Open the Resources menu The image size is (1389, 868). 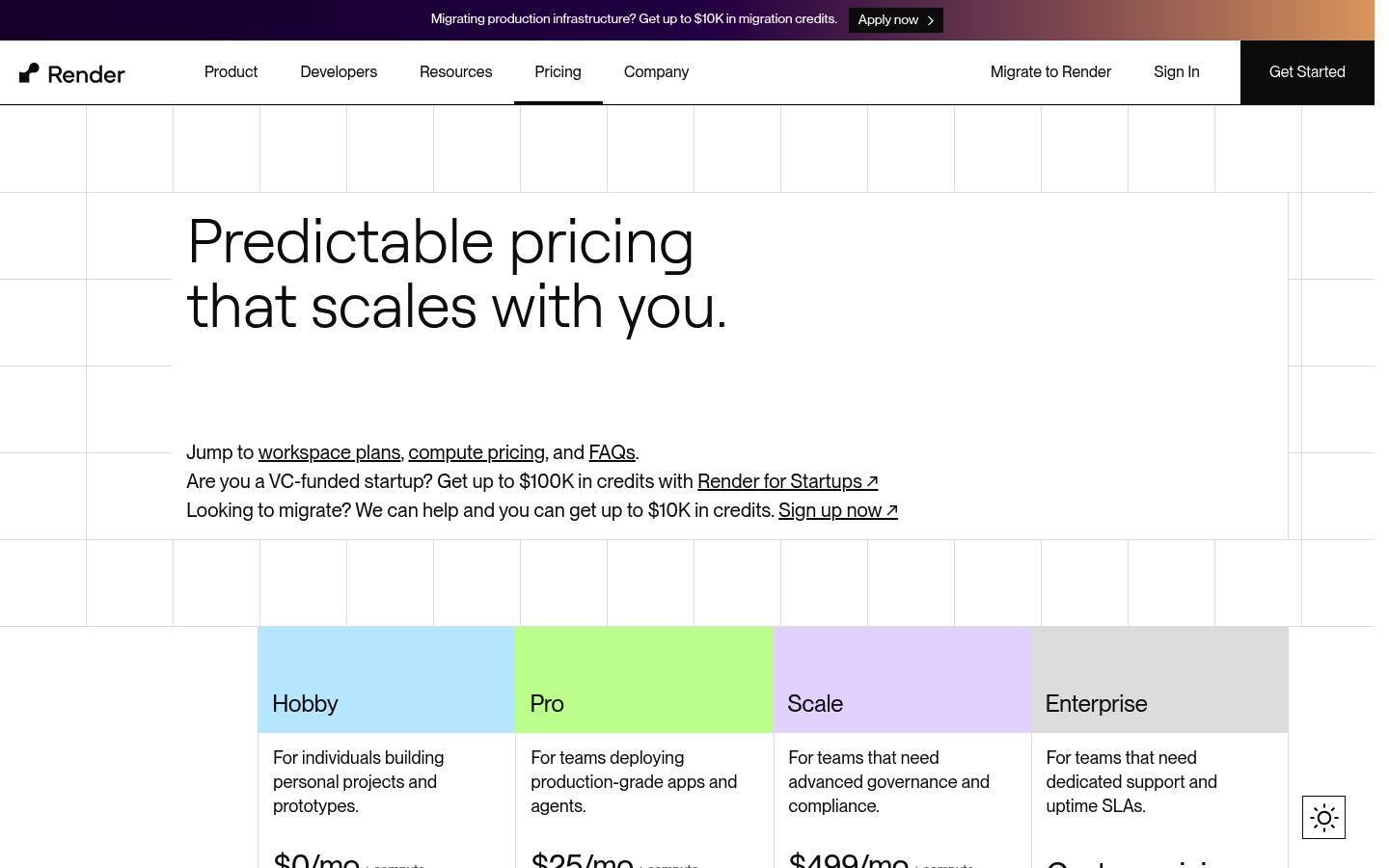tap(455, 72)
